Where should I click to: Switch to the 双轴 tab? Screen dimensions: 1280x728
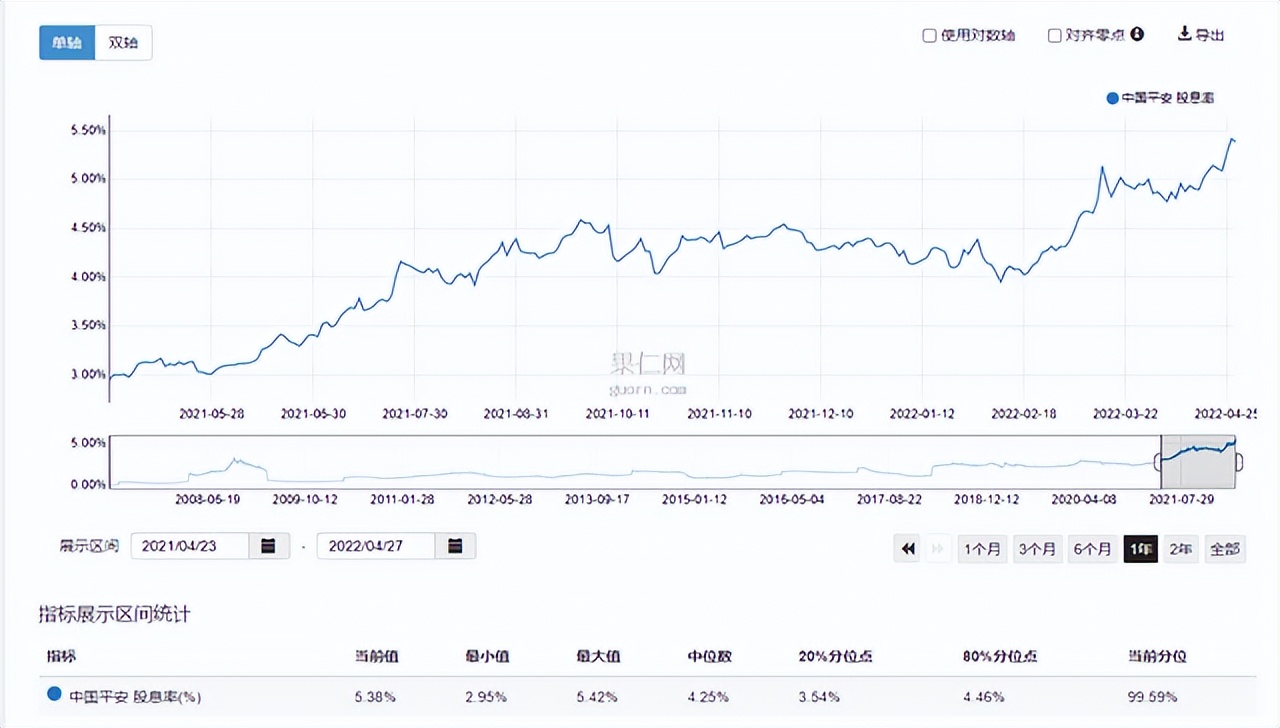click(123, 42)
